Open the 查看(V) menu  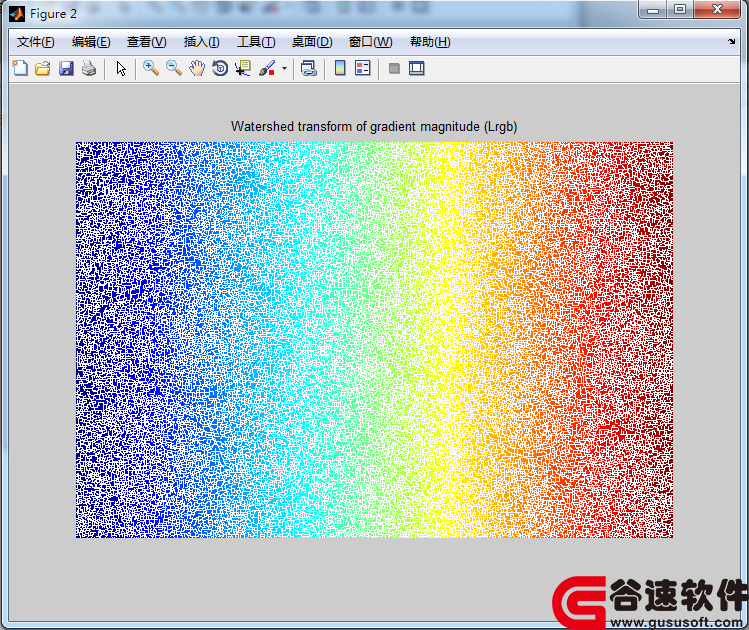click(146, 42)
